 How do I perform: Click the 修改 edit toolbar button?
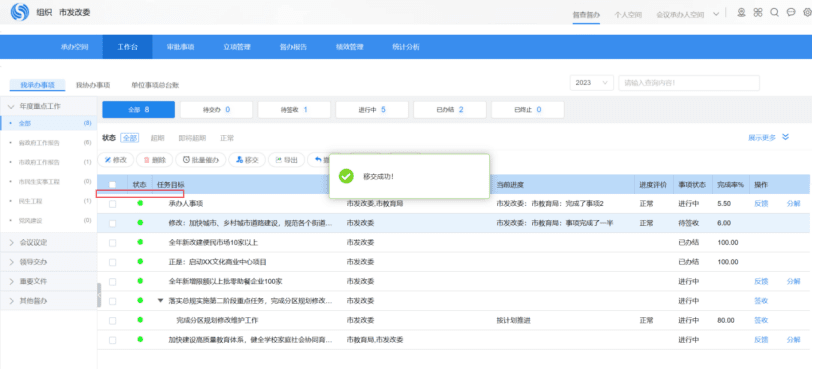(x=116, y=160)
